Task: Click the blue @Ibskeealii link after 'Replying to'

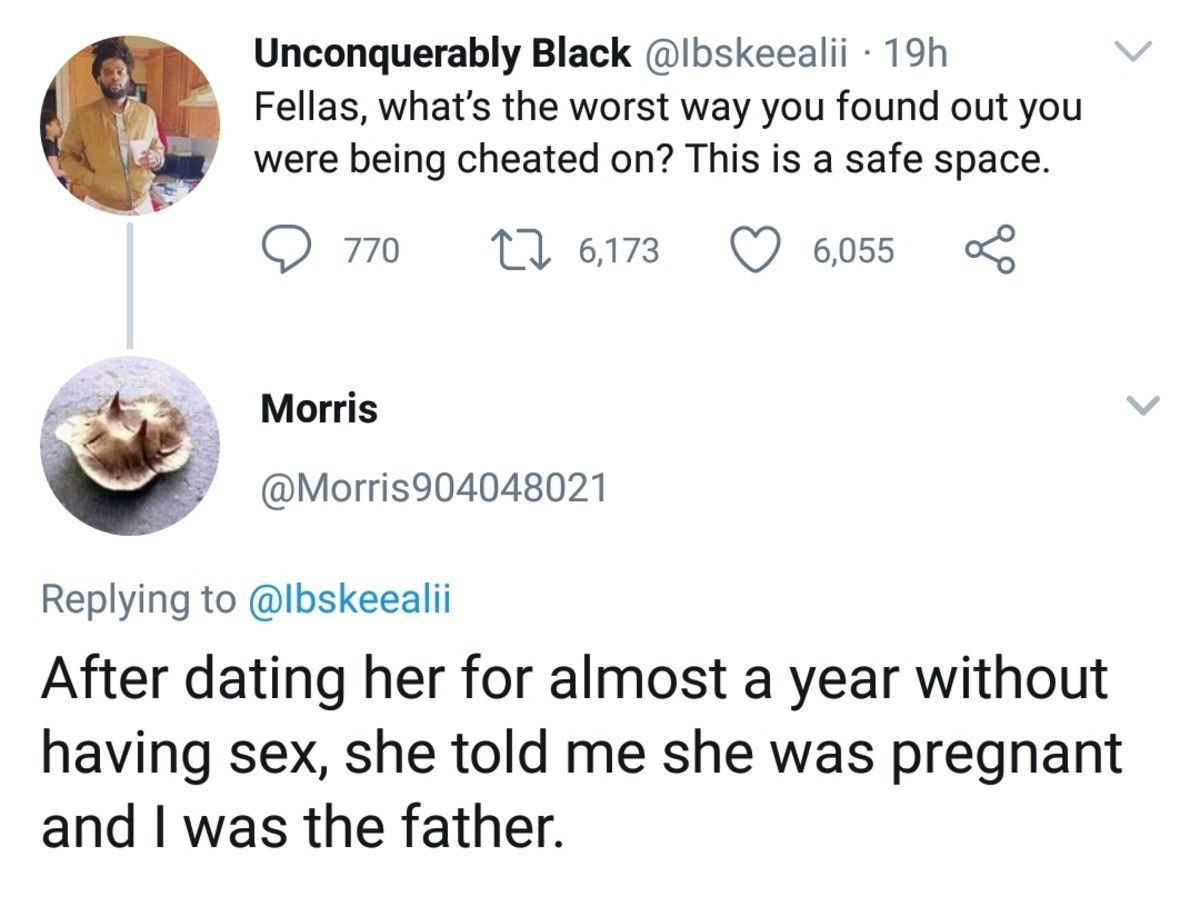Action: (348, 598)
